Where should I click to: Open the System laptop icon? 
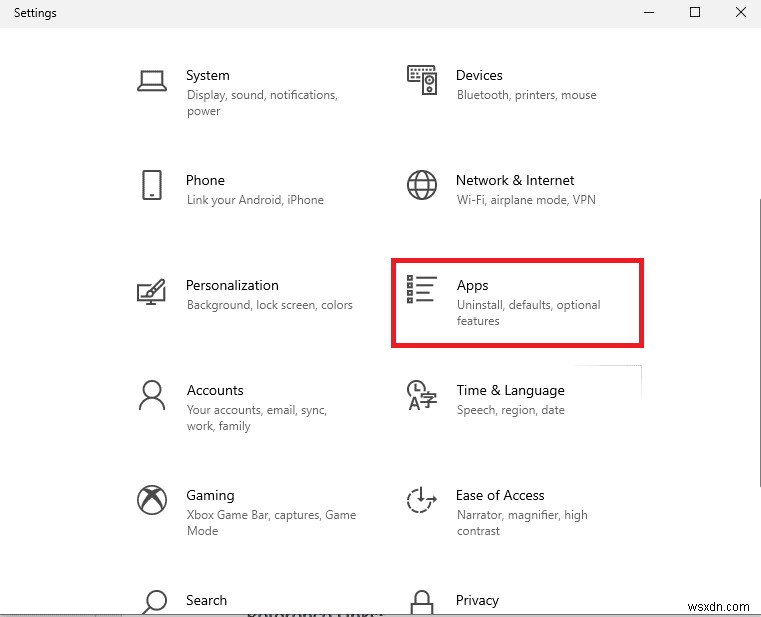click(x=152, y=81)
